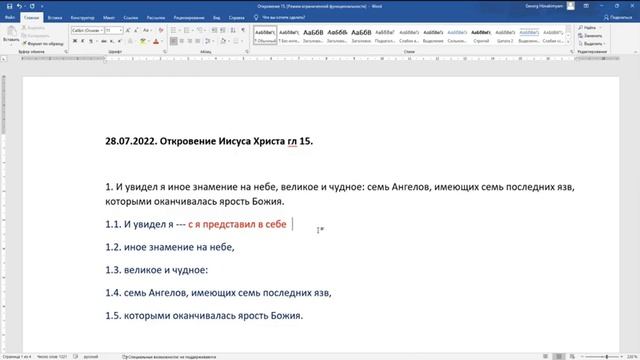Open the font name dropdown
640x360 pixels.
tap(102, 31)
